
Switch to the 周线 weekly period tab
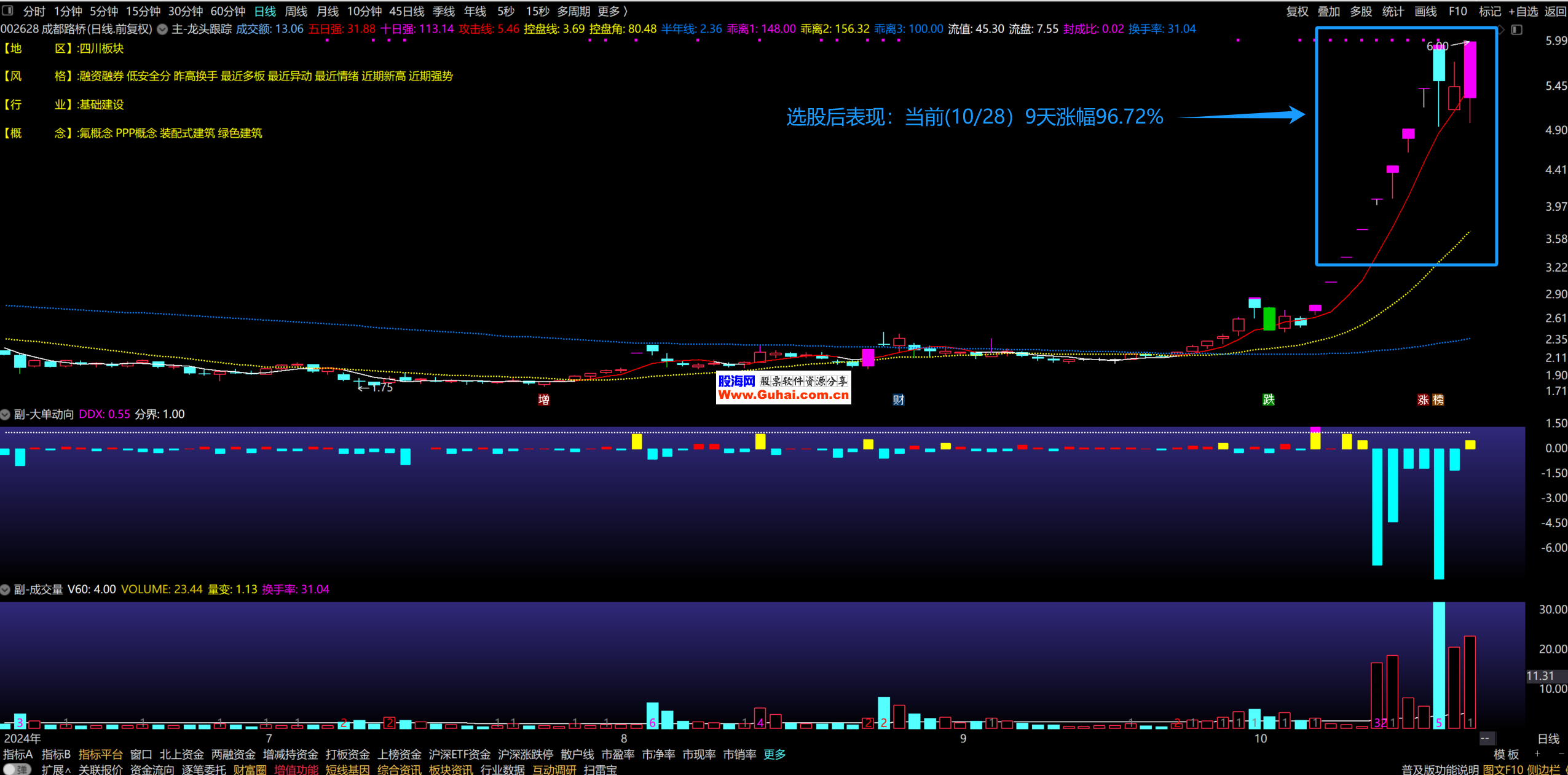click(296, 11)
